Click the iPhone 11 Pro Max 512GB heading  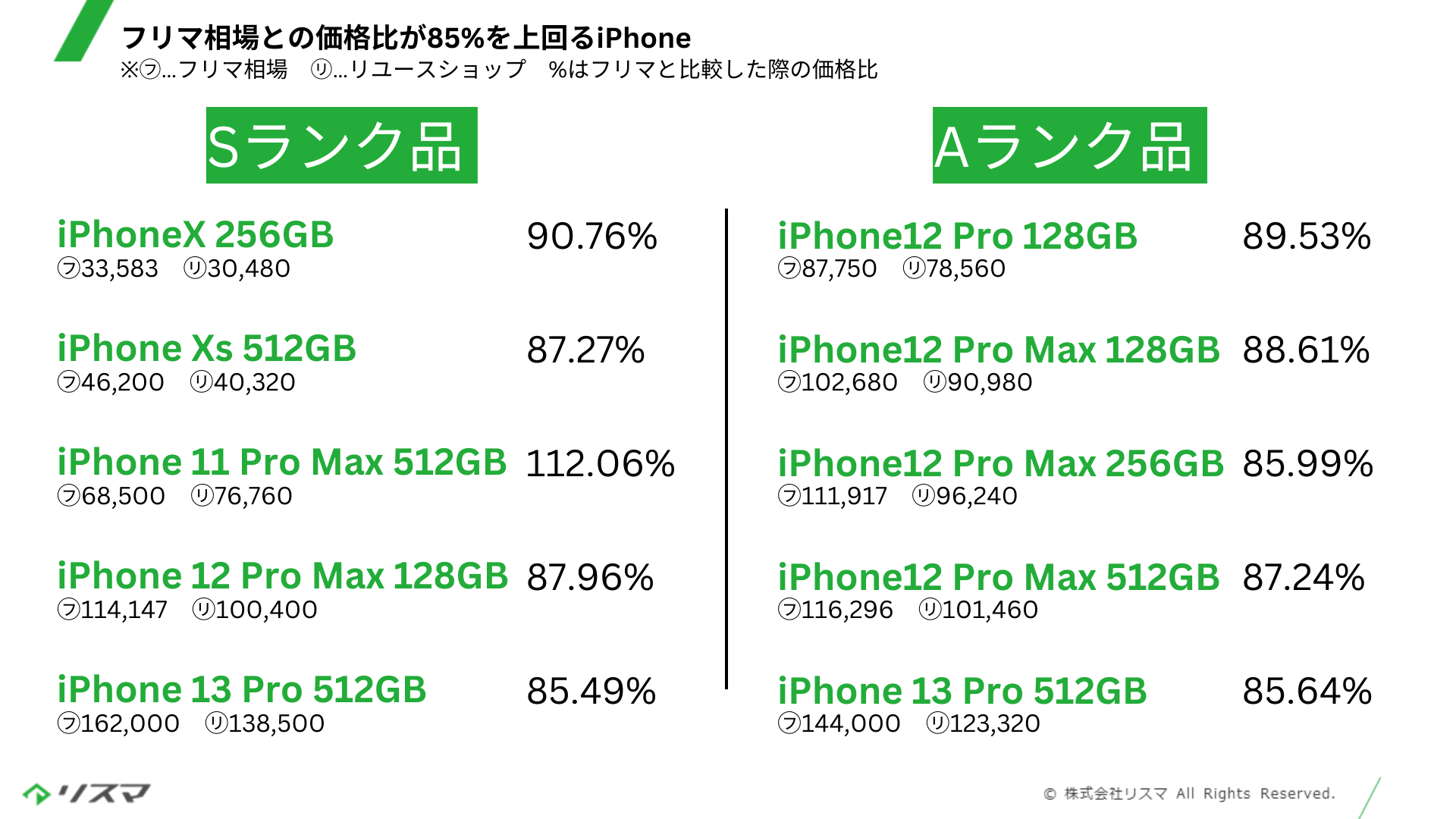tap(282, 463)
